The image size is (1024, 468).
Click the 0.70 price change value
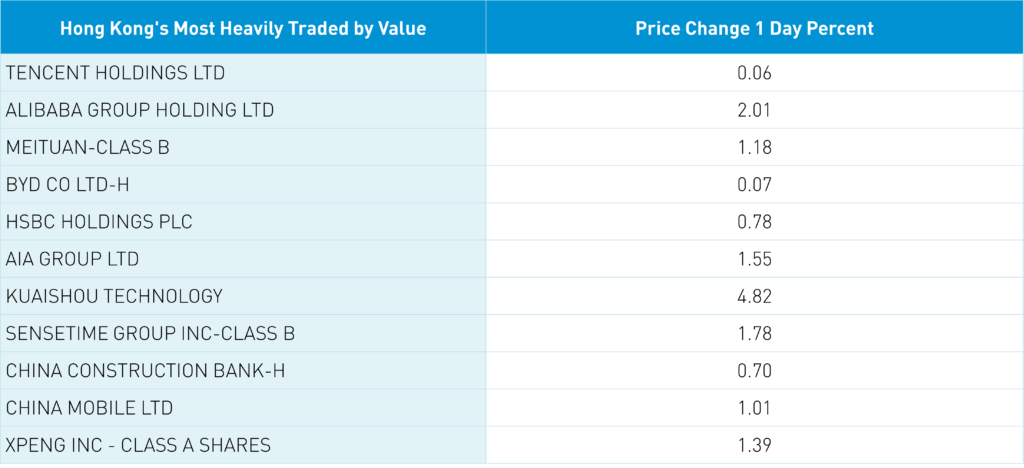point(754,370)
